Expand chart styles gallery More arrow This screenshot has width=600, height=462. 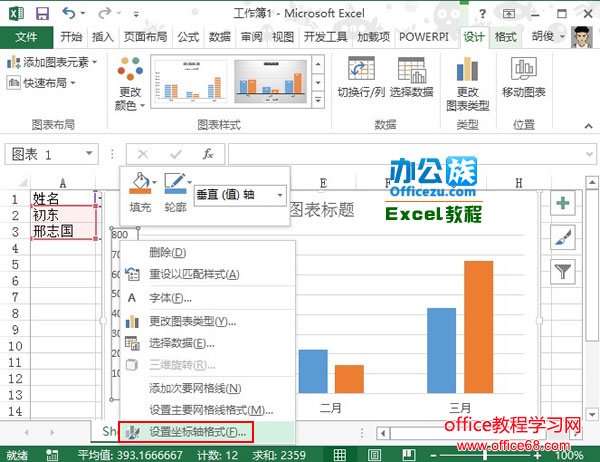318,101
